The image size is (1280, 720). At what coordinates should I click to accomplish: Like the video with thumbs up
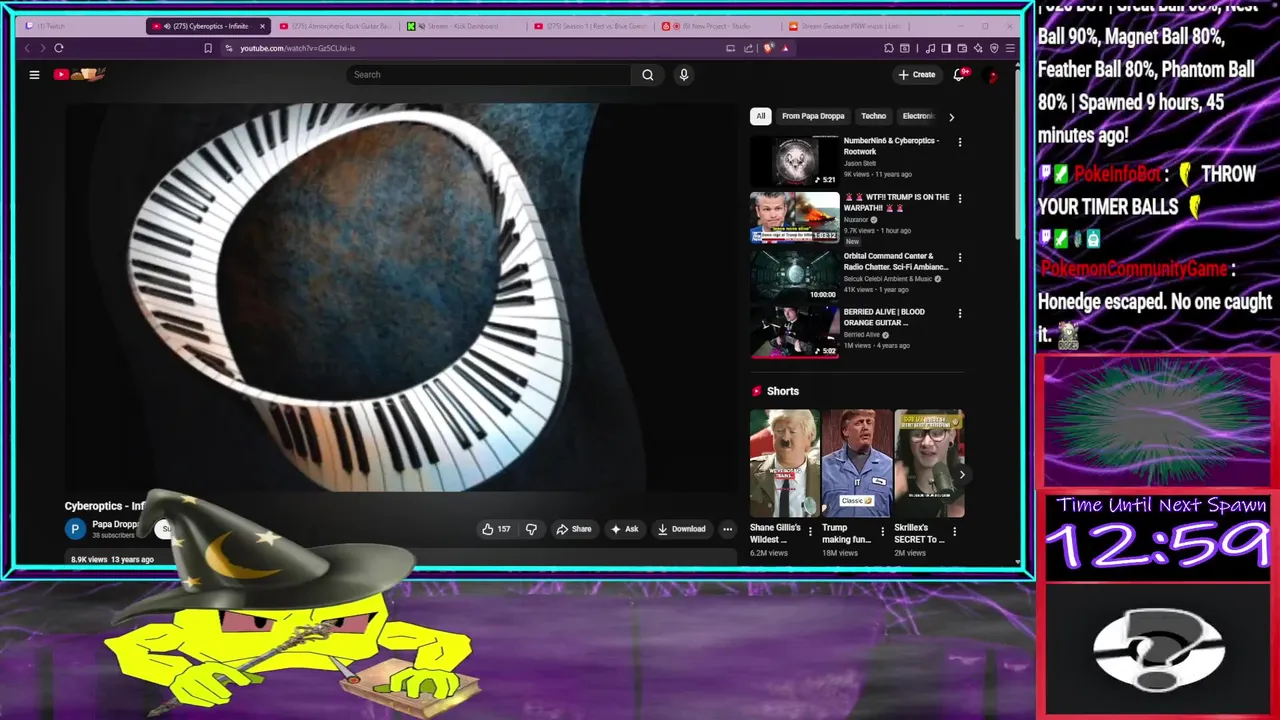tap(497, 529)
